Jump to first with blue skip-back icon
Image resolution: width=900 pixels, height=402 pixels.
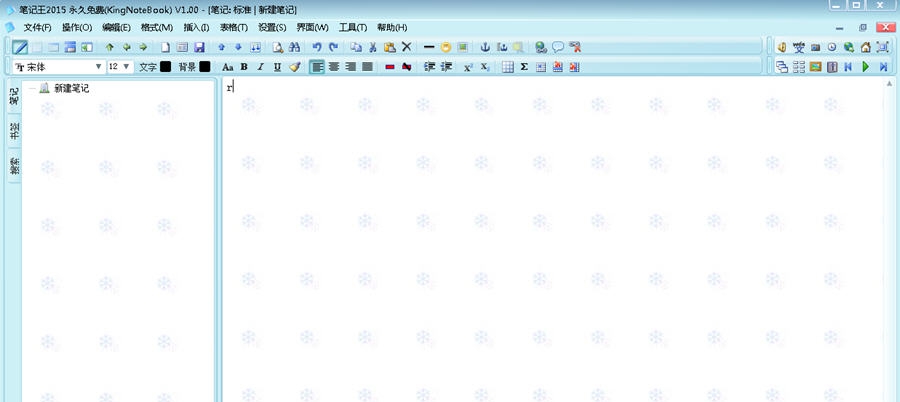848,67
